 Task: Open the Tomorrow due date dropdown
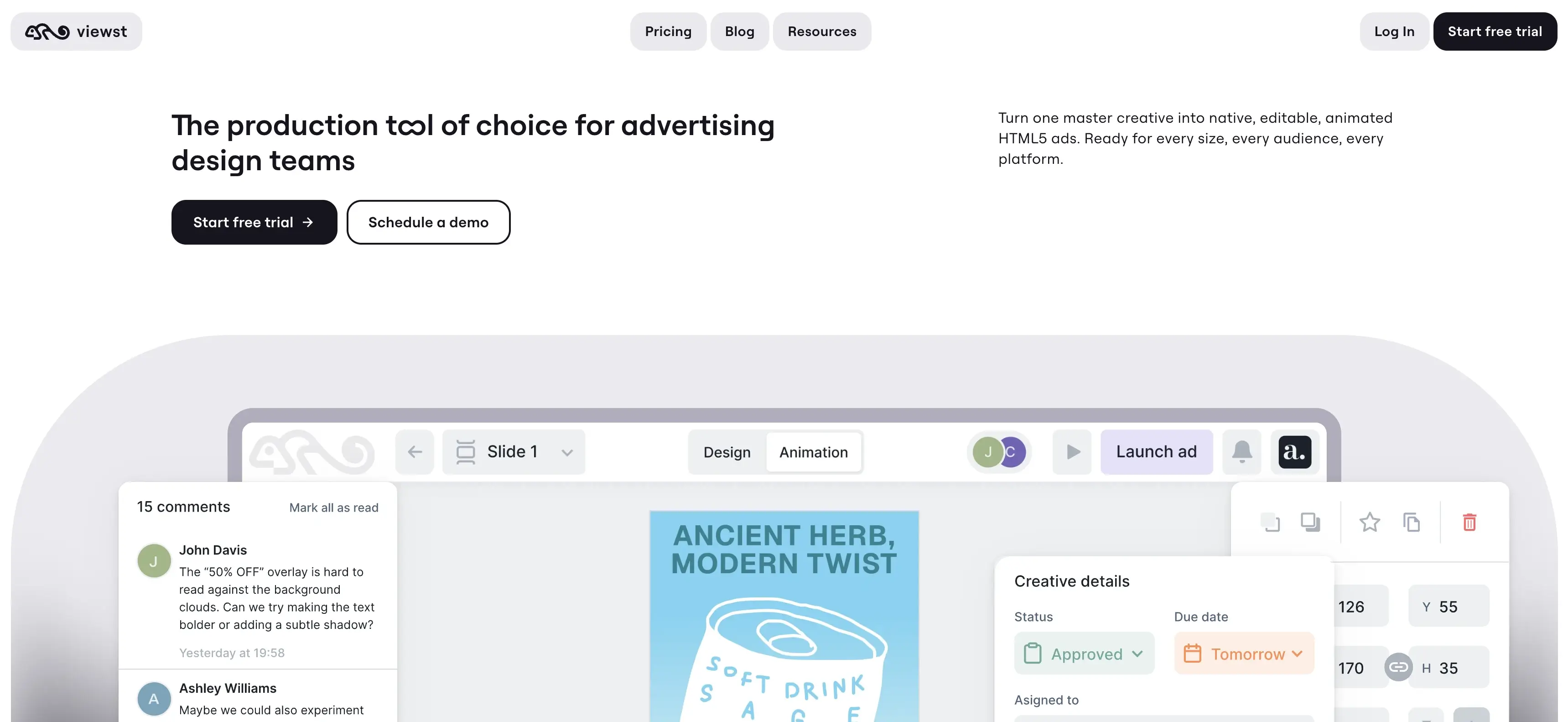coord(1244,653)
